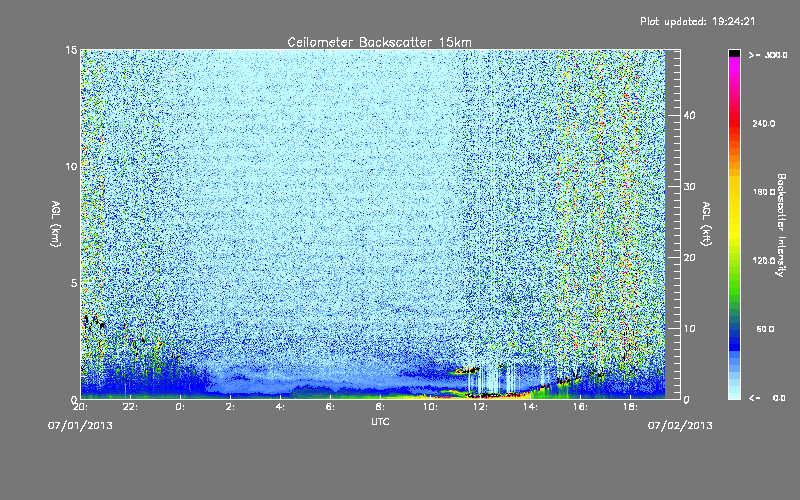Click the '<= 0.0' colorbar label
The width and height of the screenshot is (800, 500).
pos(767,398)
